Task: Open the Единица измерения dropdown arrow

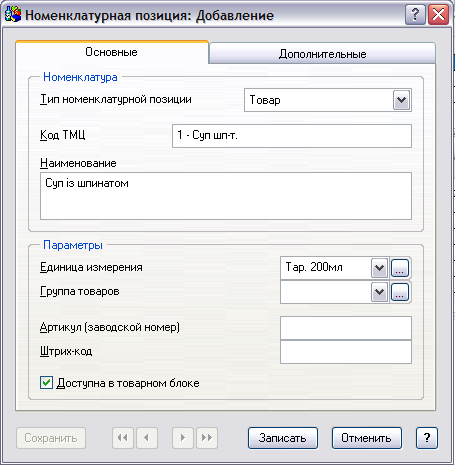Action: [379, 268]
